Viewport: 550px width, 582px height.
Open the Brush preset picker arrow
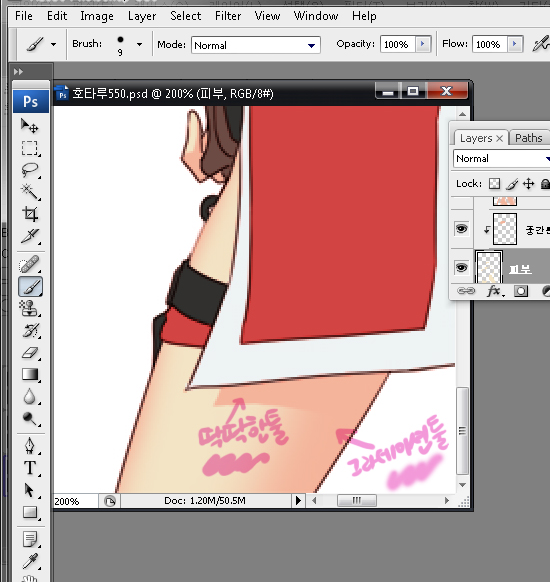click(x=139, y=45)
